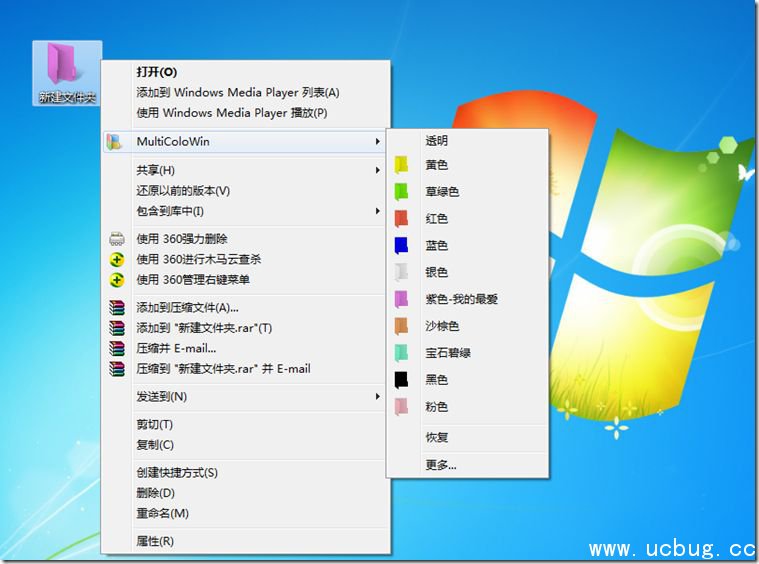
Task: Click the 使用 360管理右键菜单 text entry
Action: pos(193,280)
